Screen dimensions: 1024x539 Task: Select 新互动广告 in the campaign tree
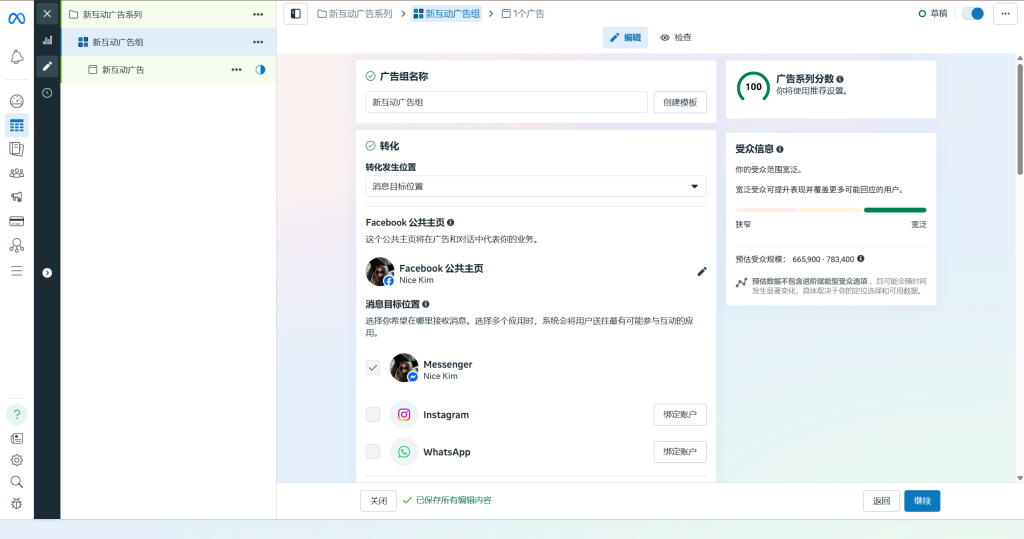coord(123,70)
